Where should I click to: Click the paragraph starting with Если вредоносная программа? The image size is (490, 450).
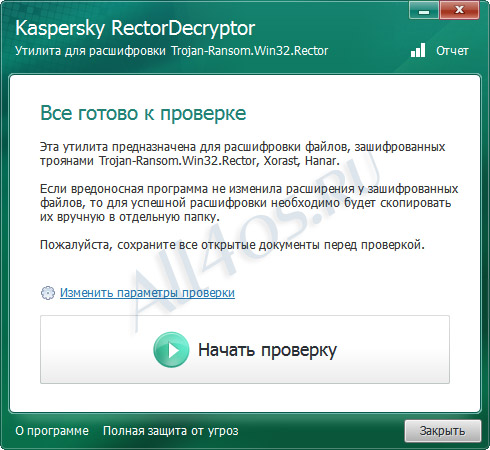point(249,203)
